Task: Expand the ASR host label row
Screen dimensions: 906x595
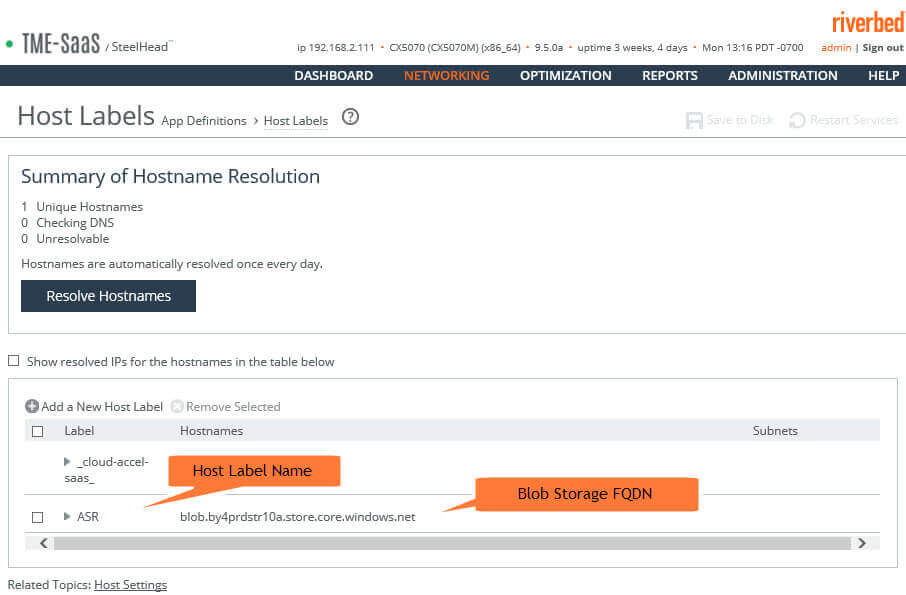Action: [x=67, y=516]
